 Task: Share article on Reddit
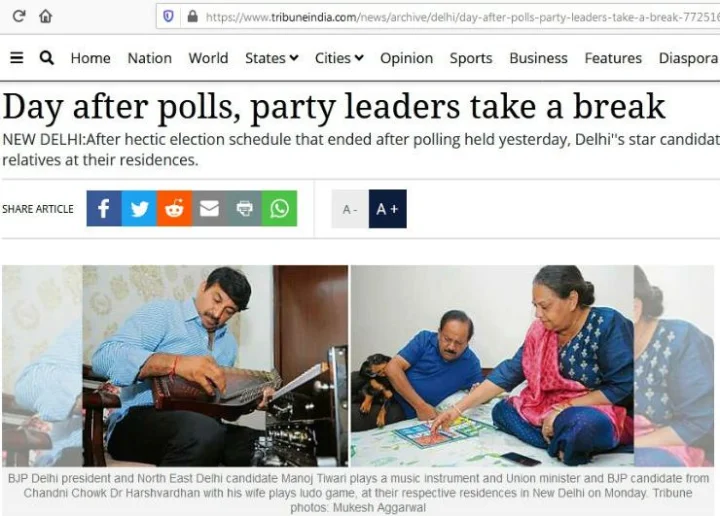point(174,208)
